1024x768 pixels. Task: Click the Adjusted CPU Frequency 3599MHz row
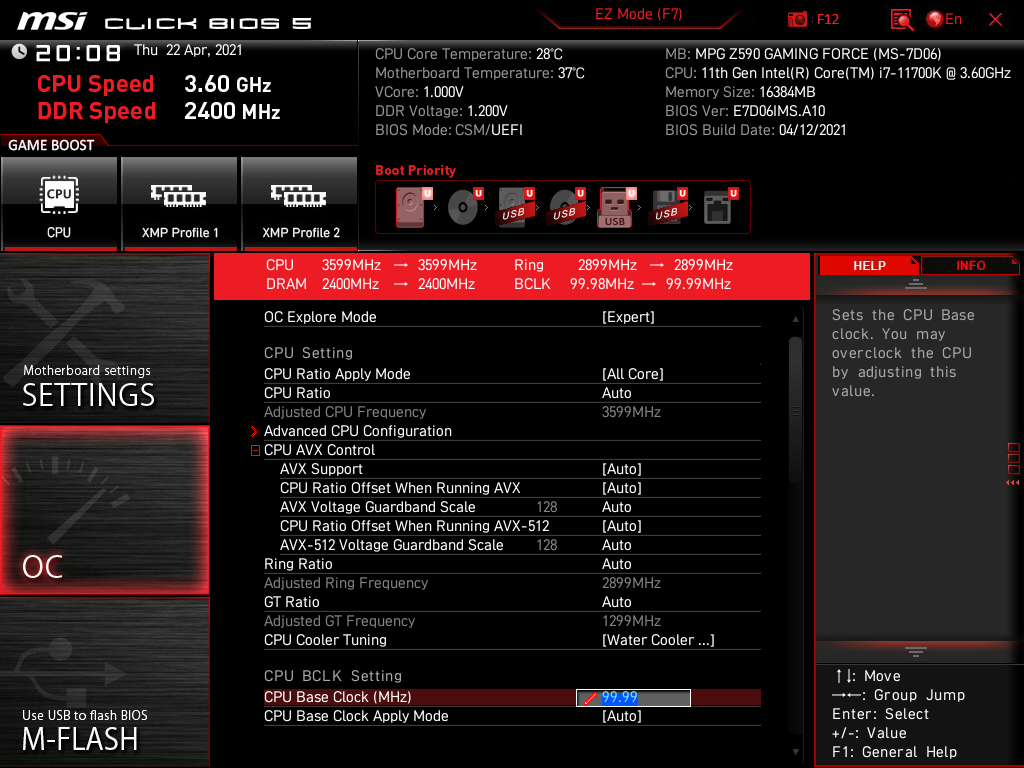pos(512,412)
